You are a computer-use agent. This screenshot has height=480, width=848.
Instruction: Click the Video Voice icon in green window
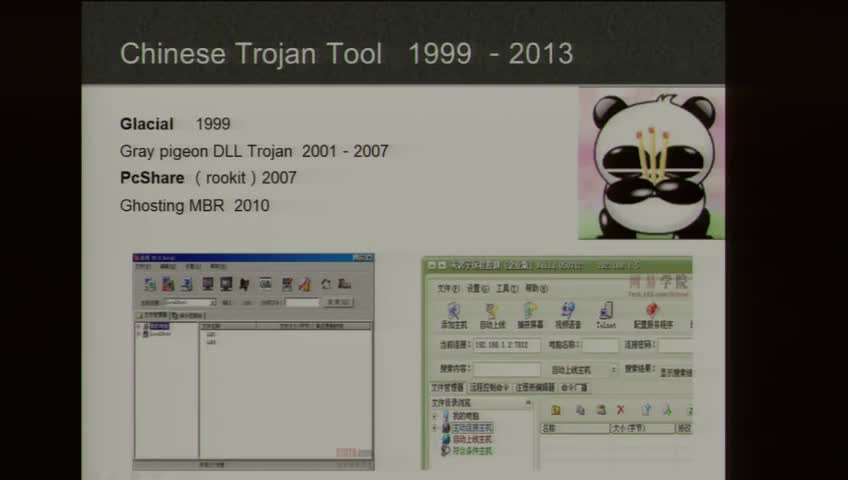point(568,316)
